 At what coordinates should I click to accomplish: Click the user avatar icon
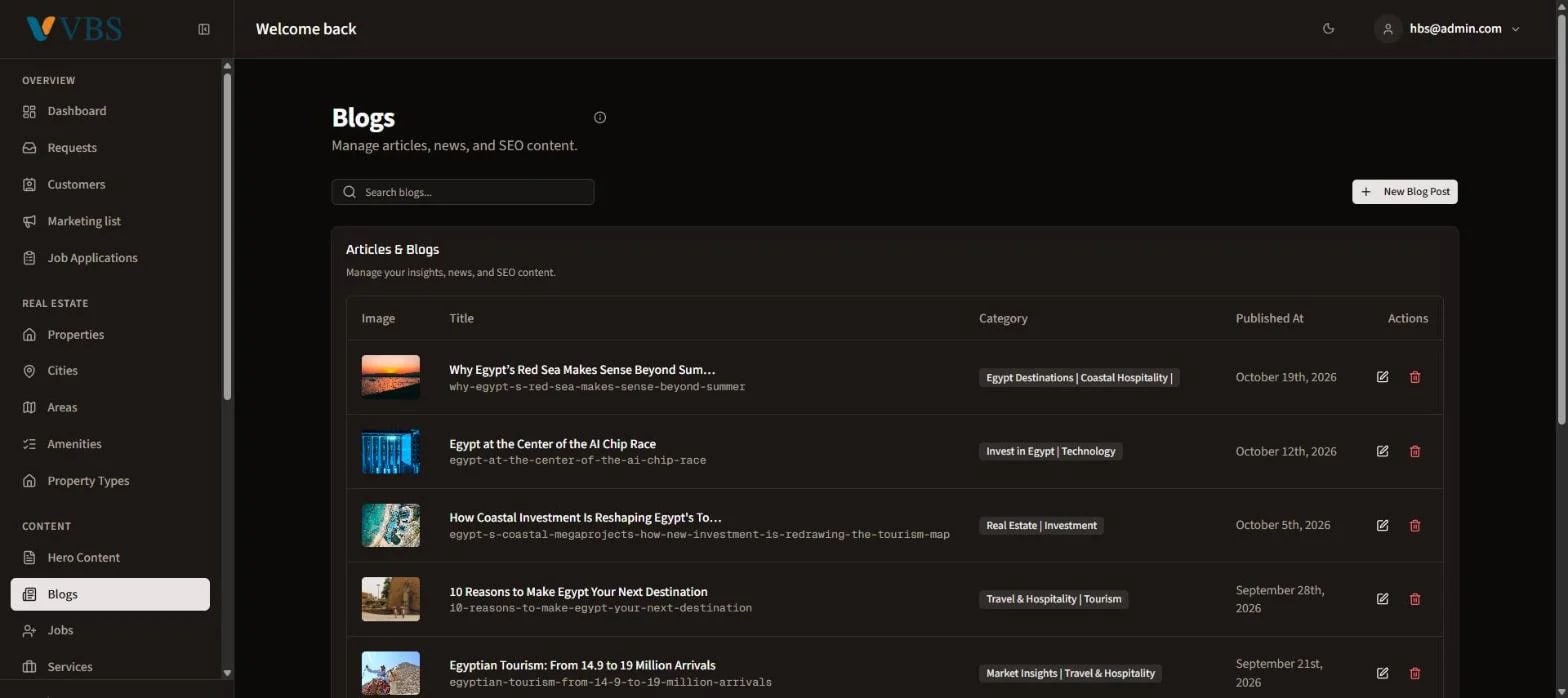point(1387,29)
